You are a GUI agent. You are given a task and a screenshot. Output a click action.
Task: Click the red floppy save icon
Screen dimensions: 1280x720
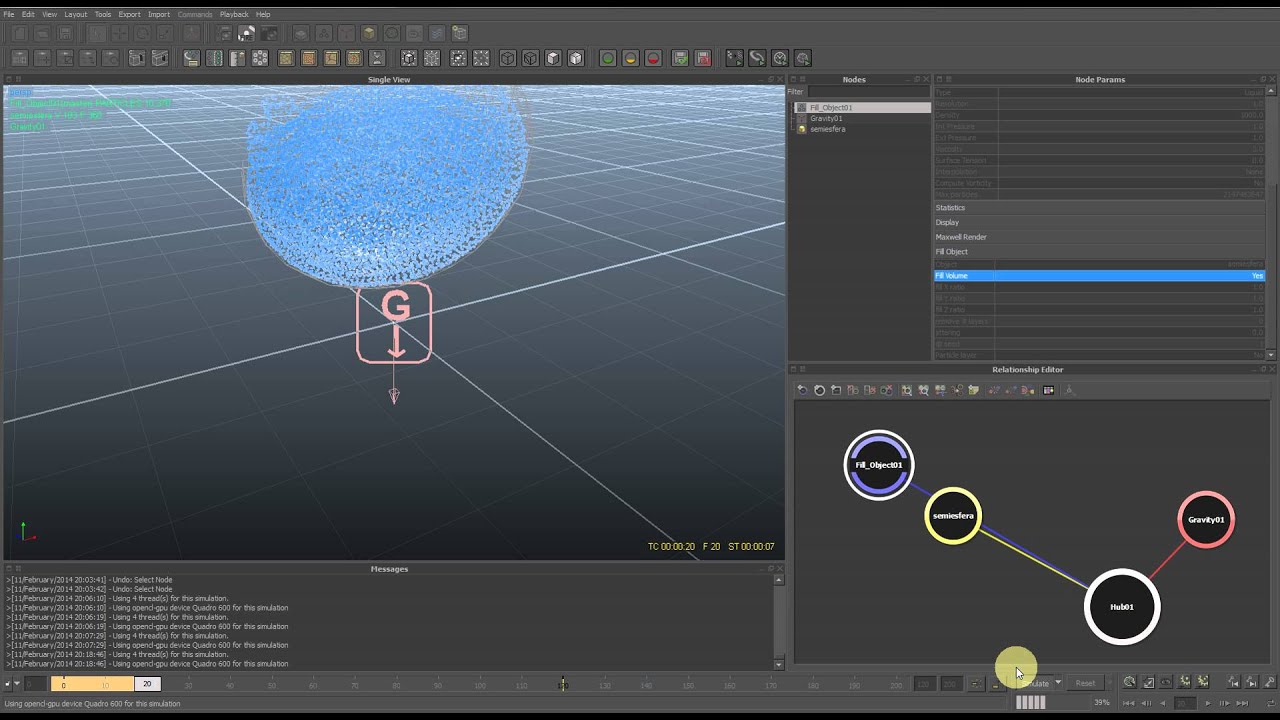(x=703, y=58)
